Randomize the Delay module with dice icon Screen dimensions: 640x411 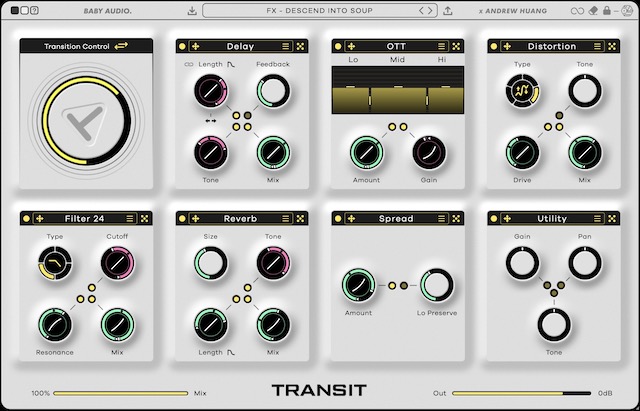(301, 46)
